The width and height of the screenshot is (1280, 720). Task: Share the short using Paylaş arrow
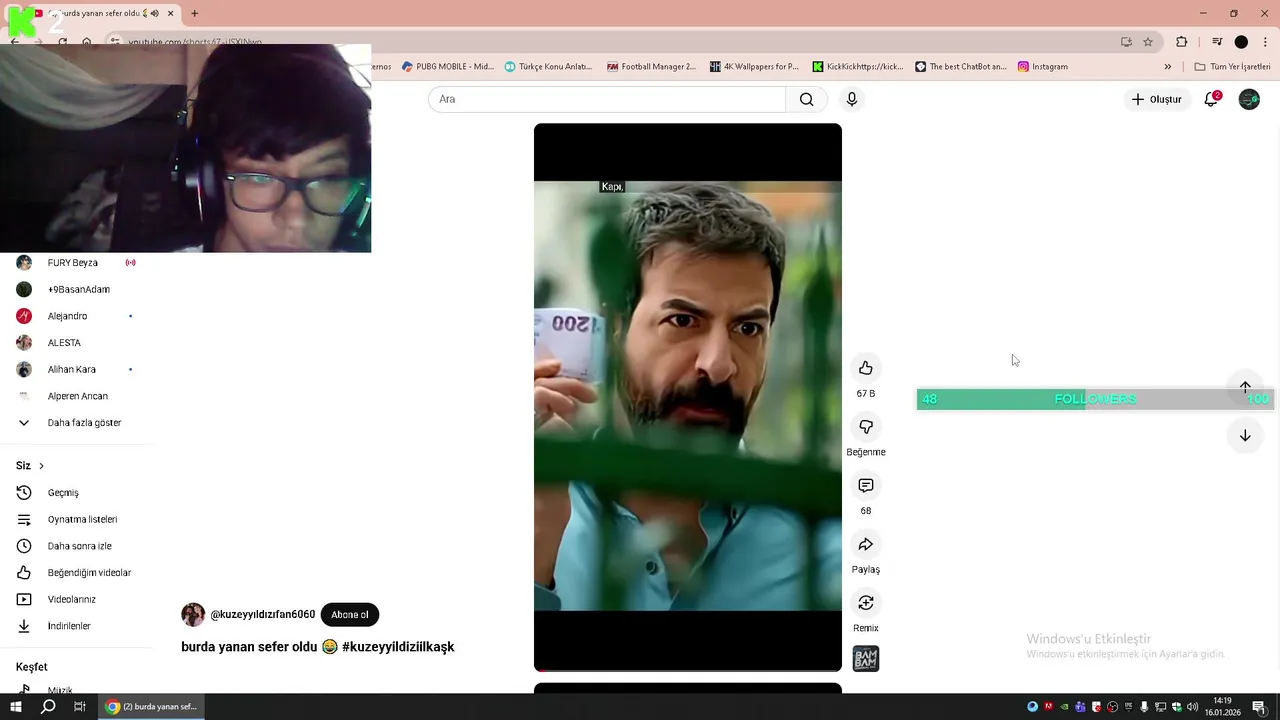pos(866,544)
